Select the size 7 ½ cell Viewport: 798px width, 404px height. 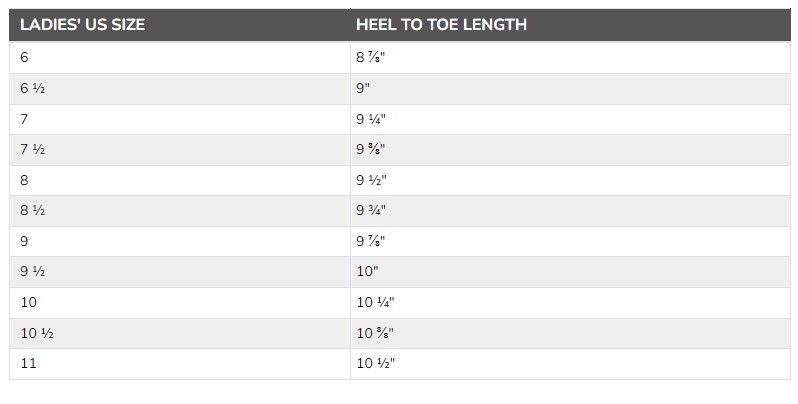pos(180,150)
